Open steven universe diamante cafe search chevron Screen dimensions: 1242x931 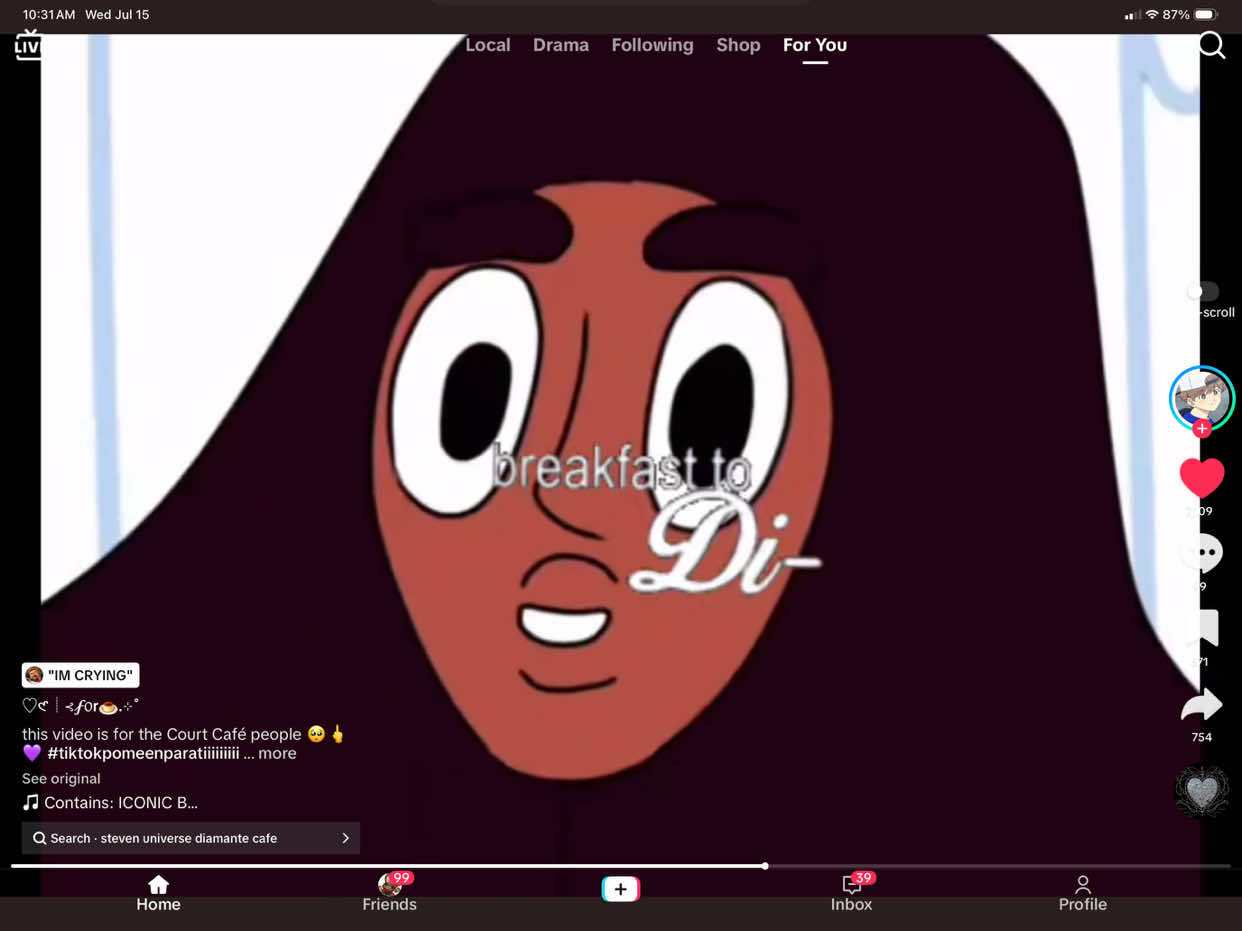(346, 838)
